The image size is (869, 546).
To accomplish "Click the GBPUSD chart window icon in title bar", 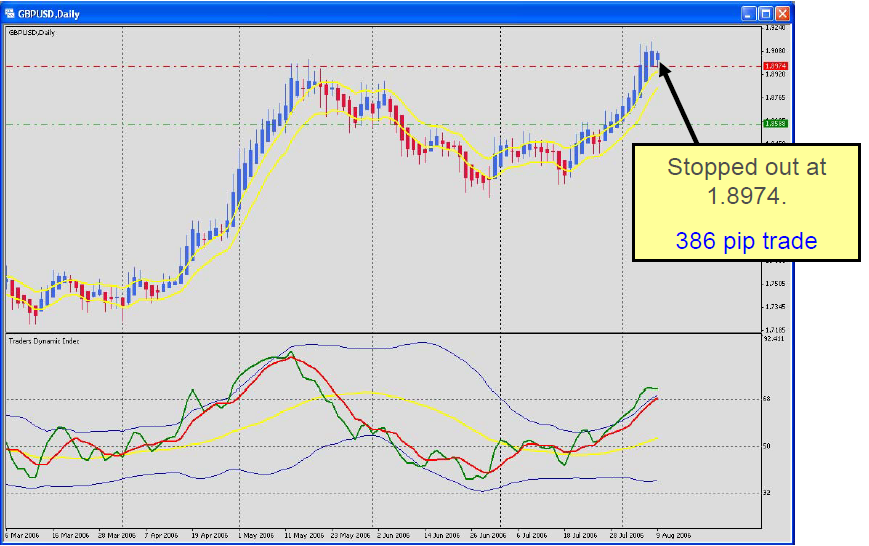I will [9, 13].
